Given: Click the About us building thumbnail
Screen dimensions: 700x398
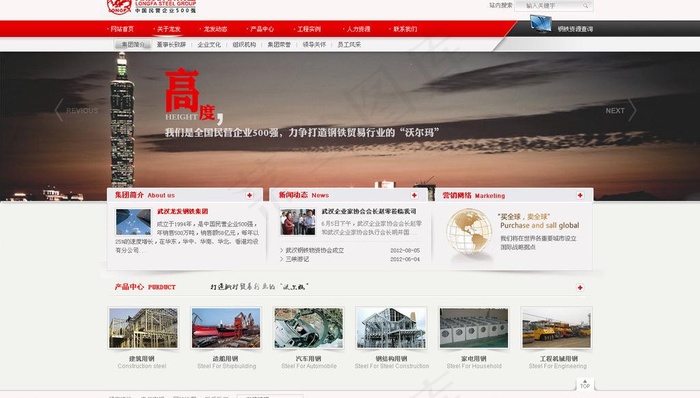Looking at the screenshot, I should click(x=133, y=222).
